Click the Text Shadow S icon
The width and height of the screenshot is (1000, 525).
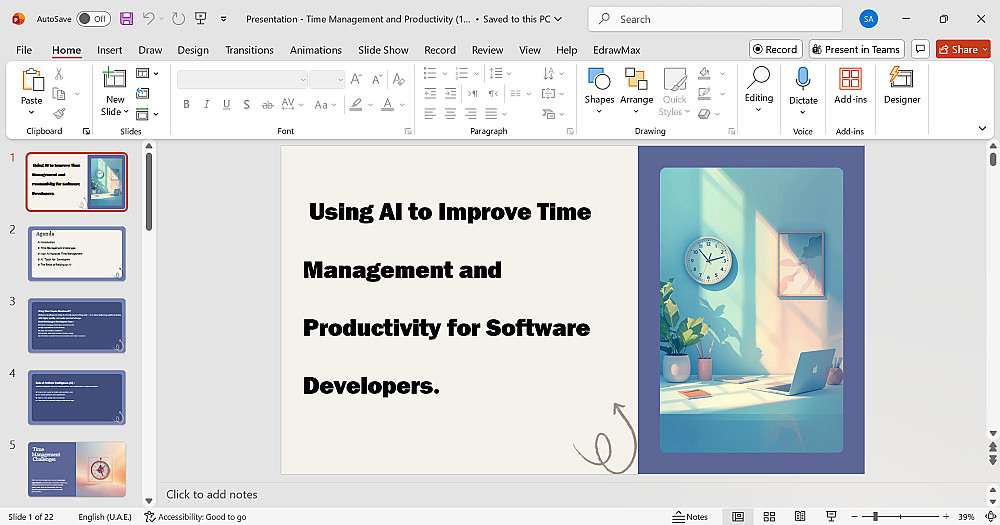(246, 105)
